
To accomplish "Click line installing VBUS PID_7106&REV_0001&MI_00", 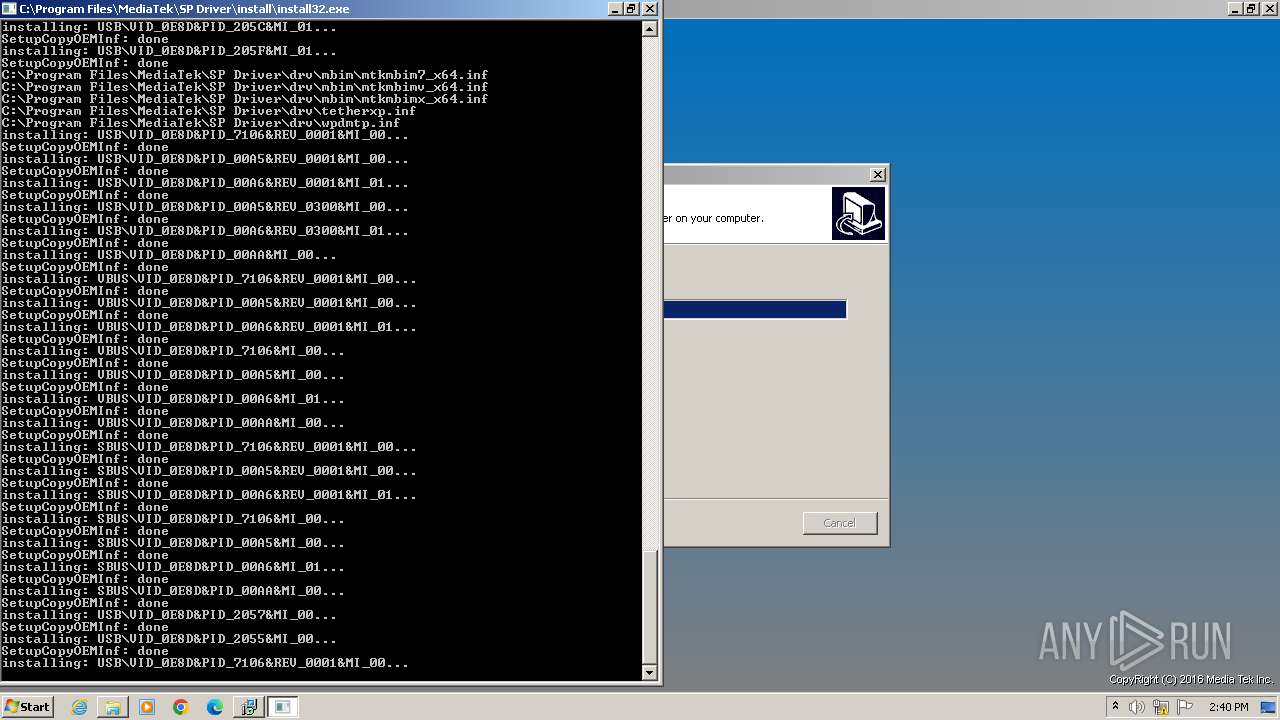I will pos(209,279).
